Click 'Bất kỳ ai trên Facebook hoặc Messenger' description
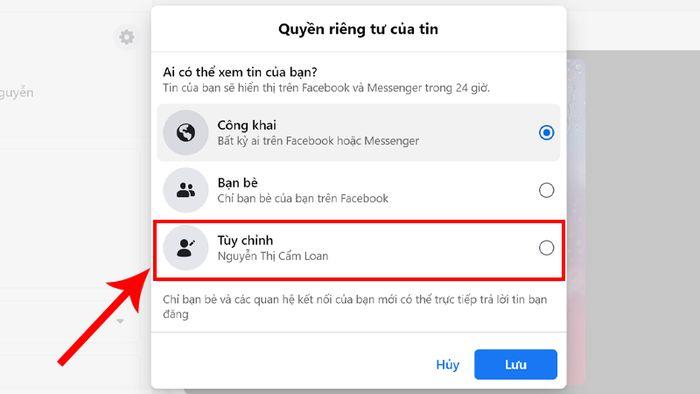The width and height of the screenshot is (700, 394). tap(318, 141)
